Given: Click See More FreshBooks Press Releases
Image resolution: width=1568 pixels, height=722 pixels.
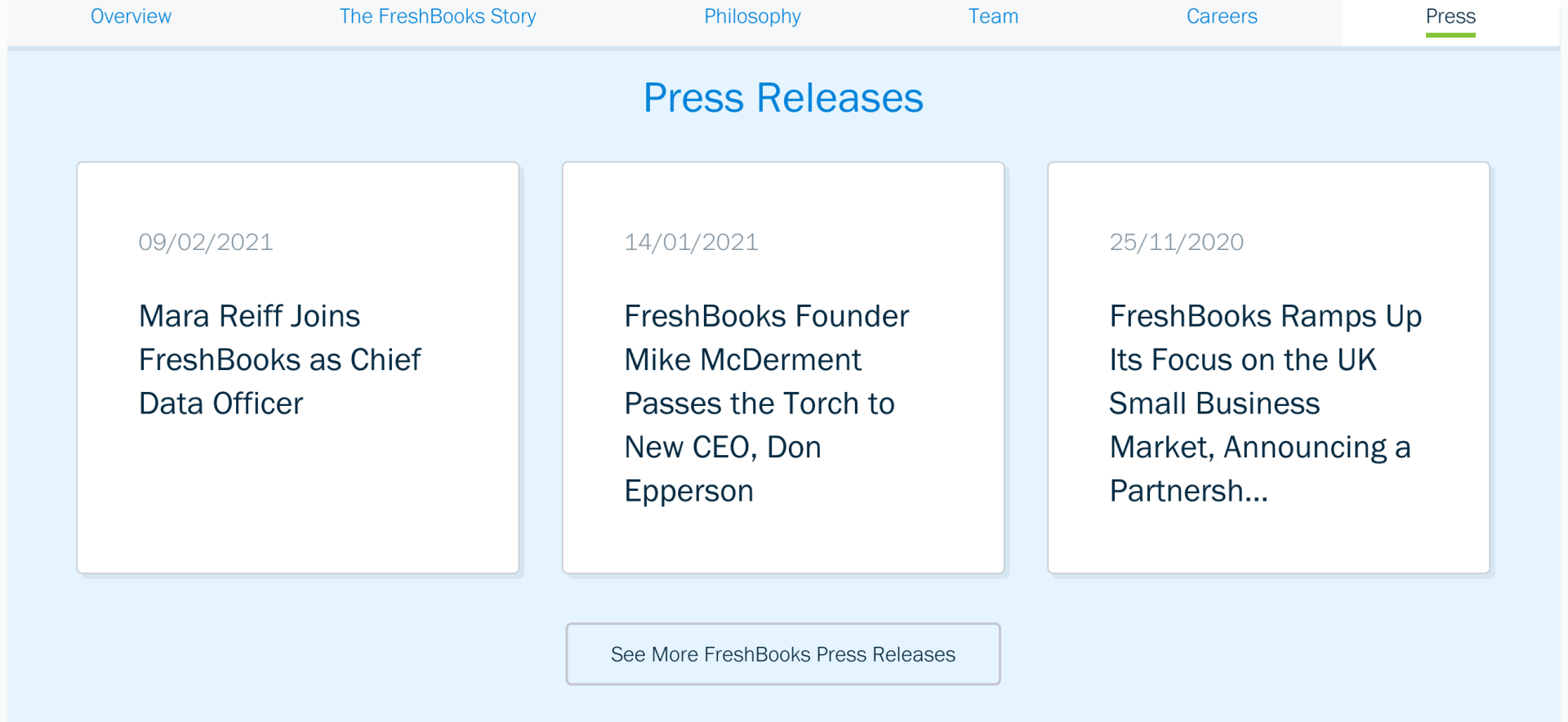Looking at the screenshot, I should [782, 653].
